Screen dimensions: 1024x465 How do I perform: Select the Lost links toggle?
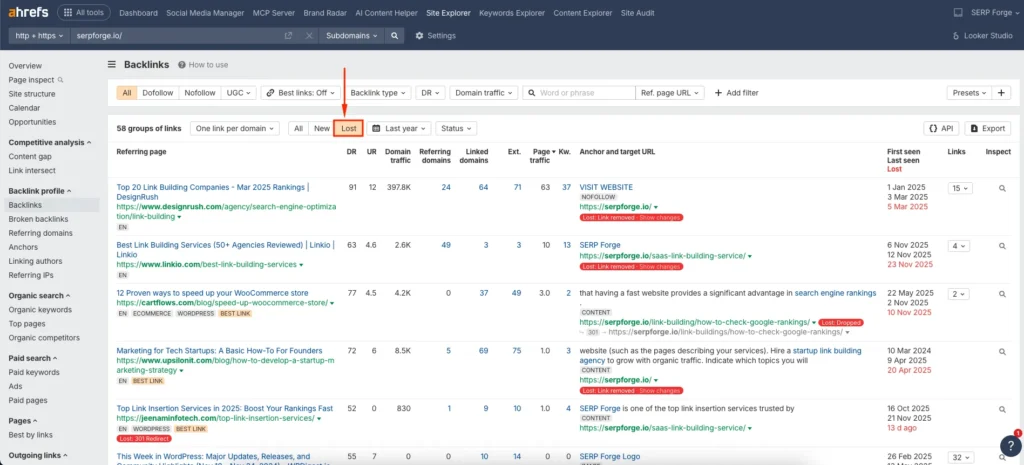pyautogui.click(x=349, y=129)
